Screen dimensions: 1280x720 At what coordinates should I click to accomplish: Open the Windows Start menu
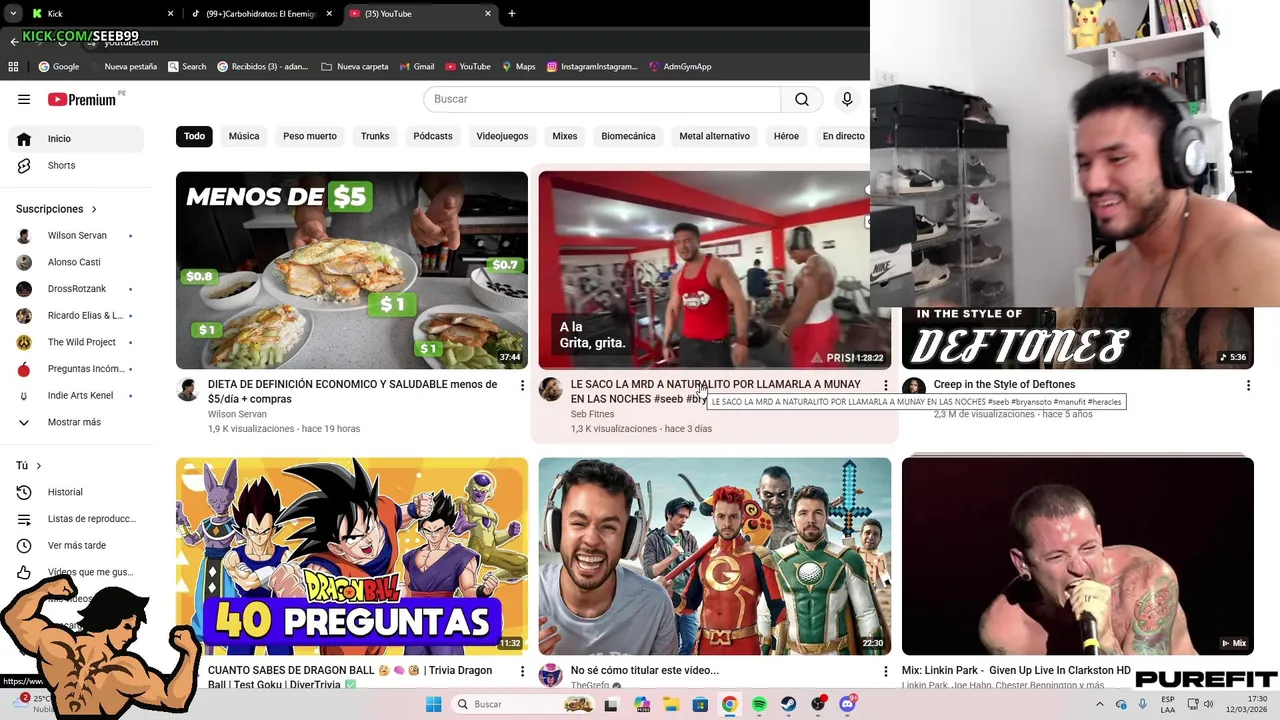433,704
